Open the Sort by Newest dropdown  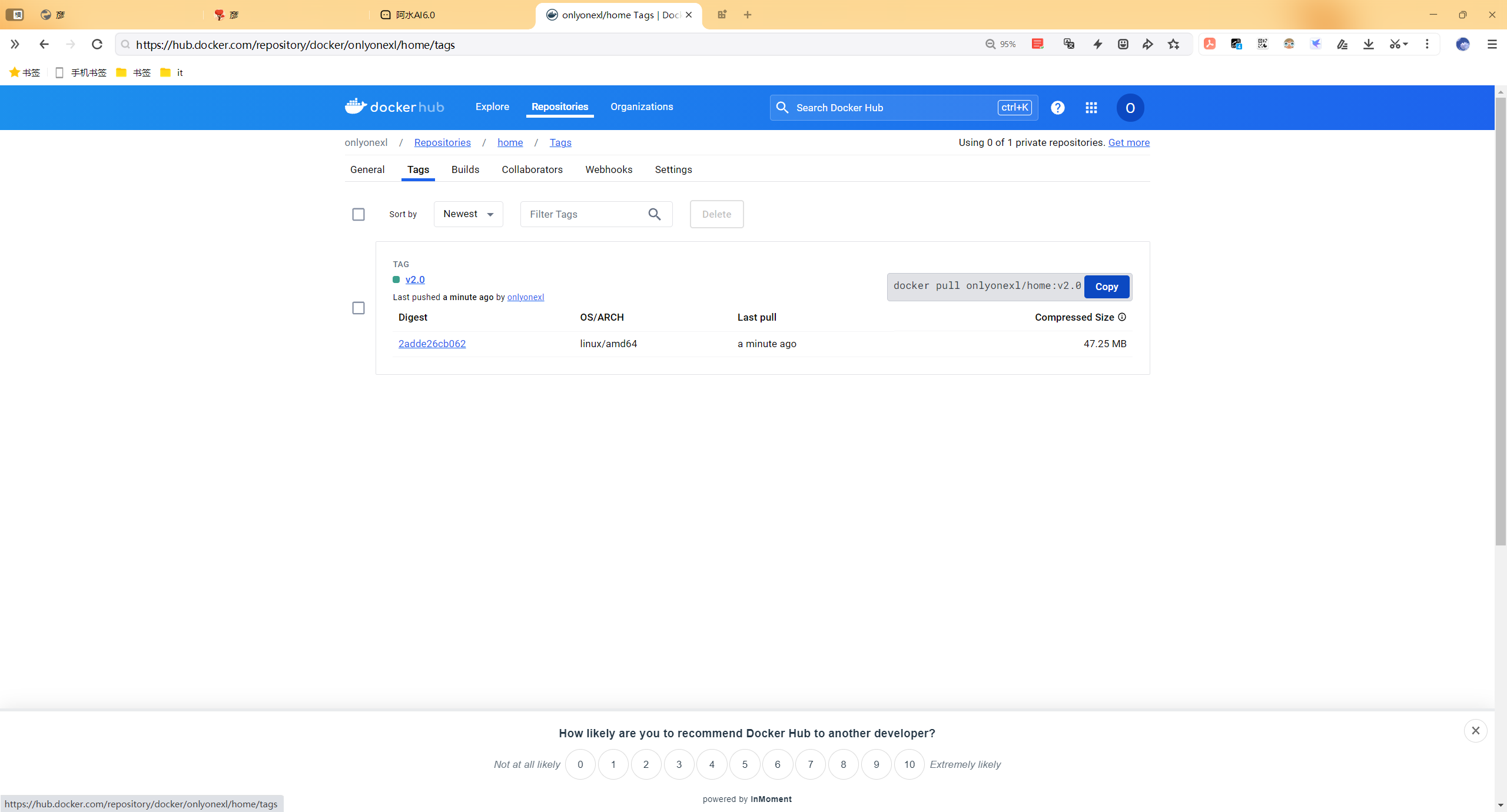[469, 214]
